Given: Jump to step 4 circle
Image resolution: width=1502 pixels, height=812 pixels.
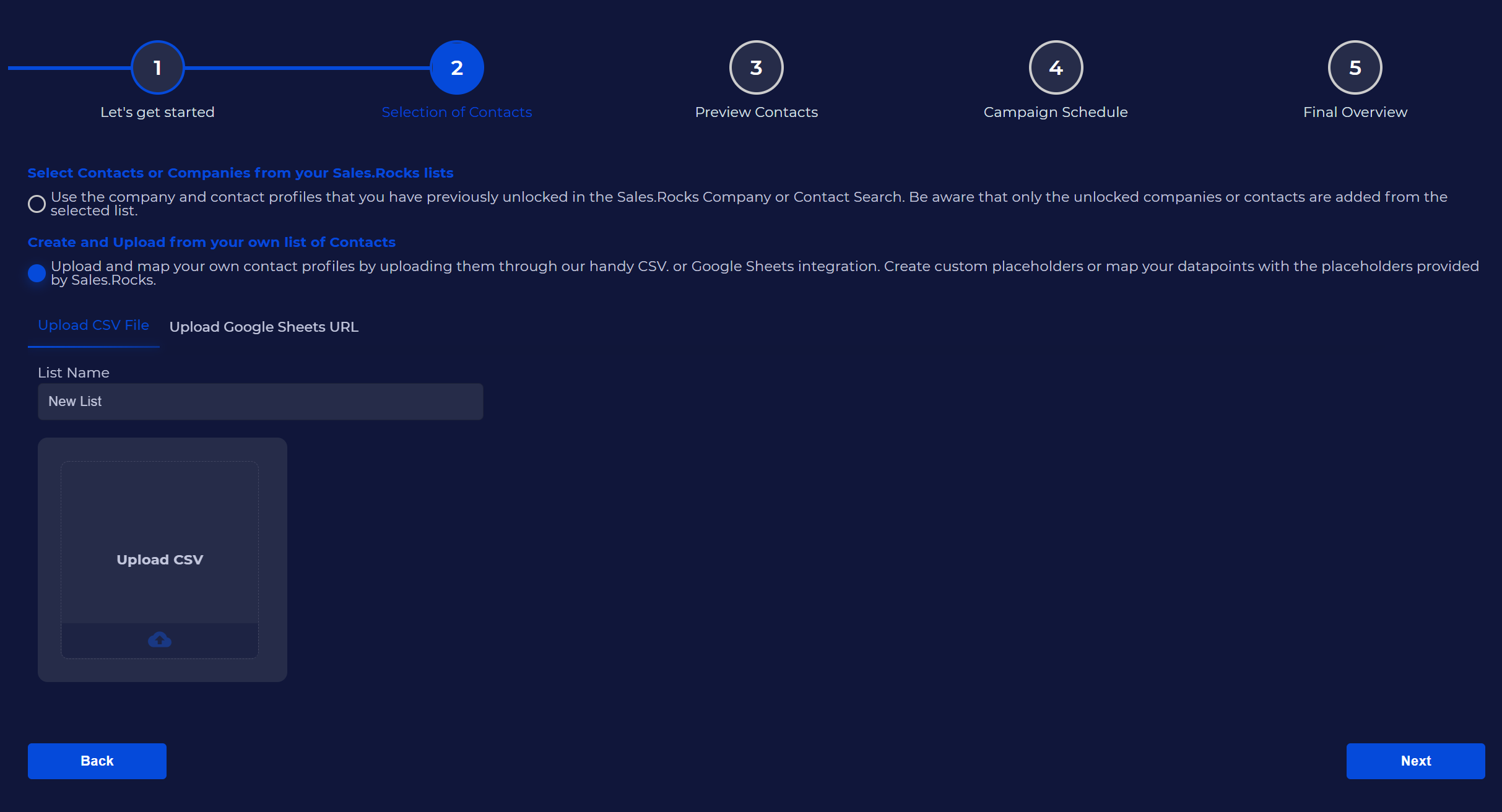Looking at the screenshot, I should click(x=1056, y=67).
